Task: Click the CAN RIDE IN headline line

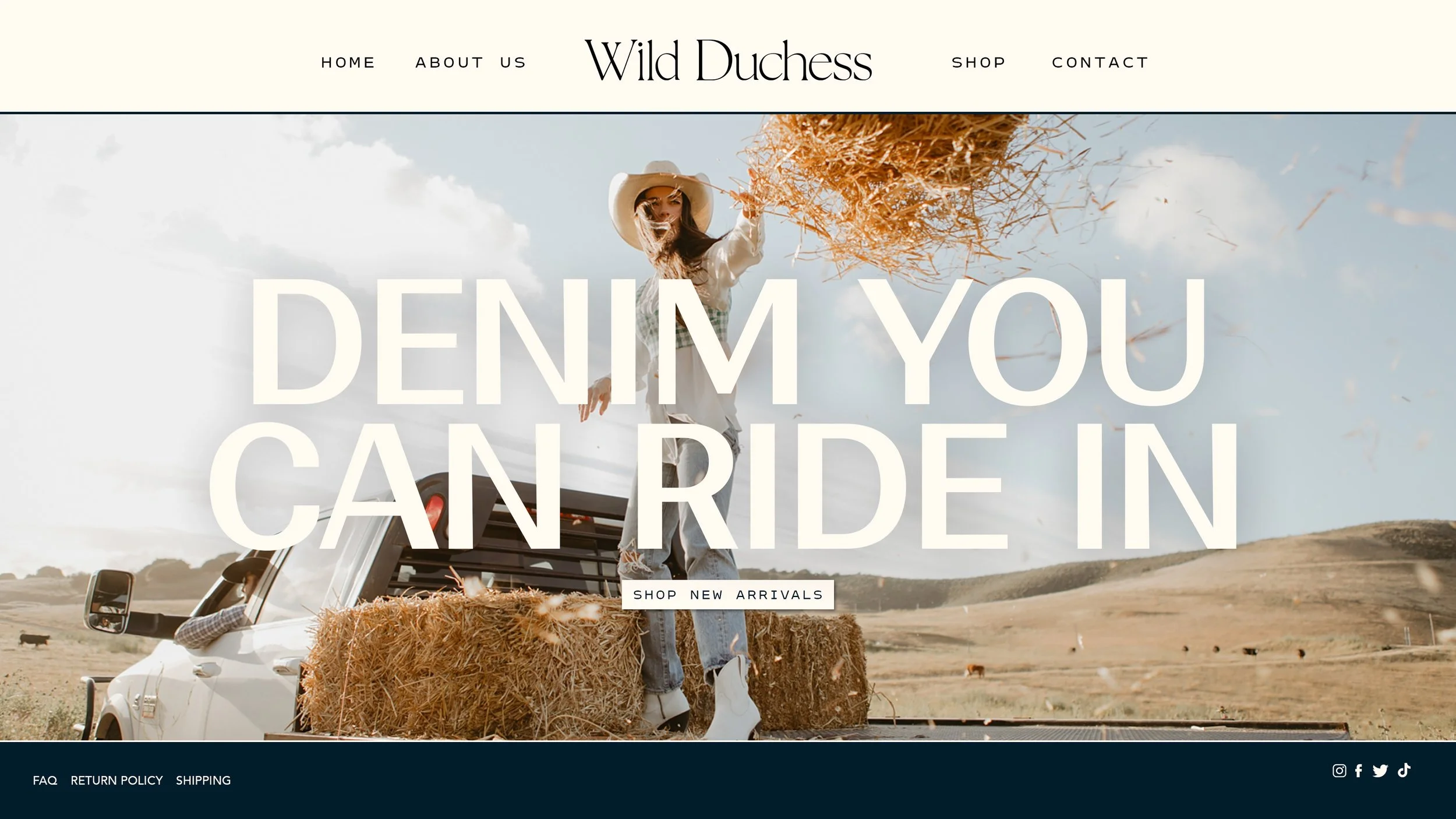Action: tap(723, 486)
